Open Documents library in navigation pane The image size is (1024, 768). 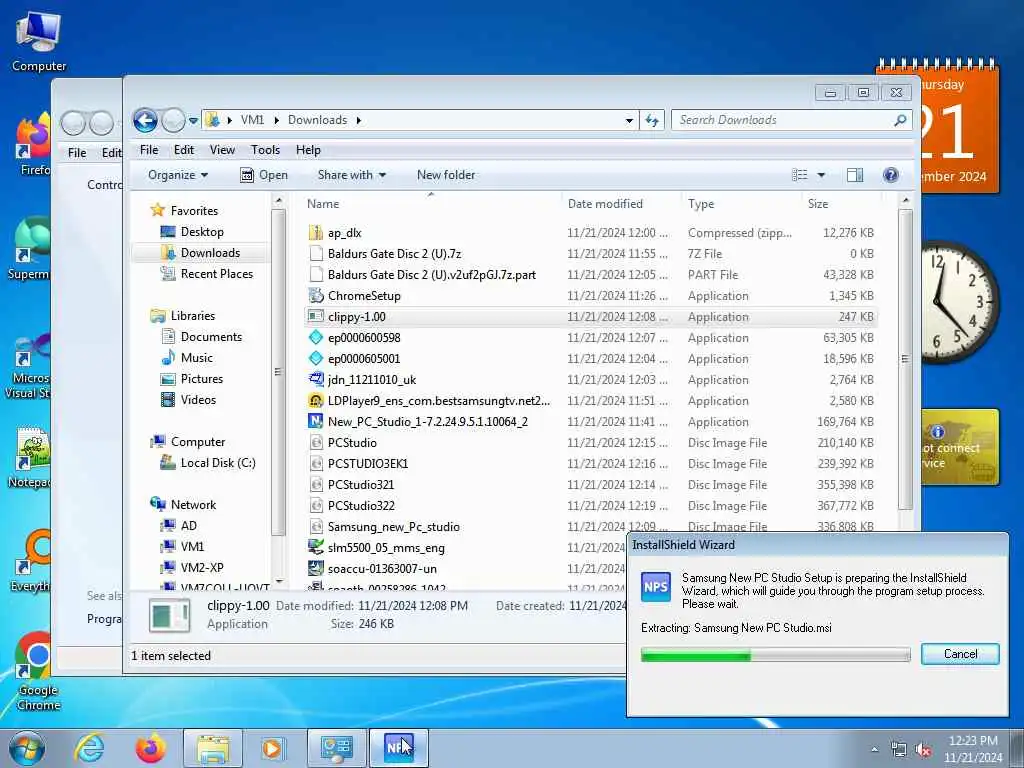(210, 337)
